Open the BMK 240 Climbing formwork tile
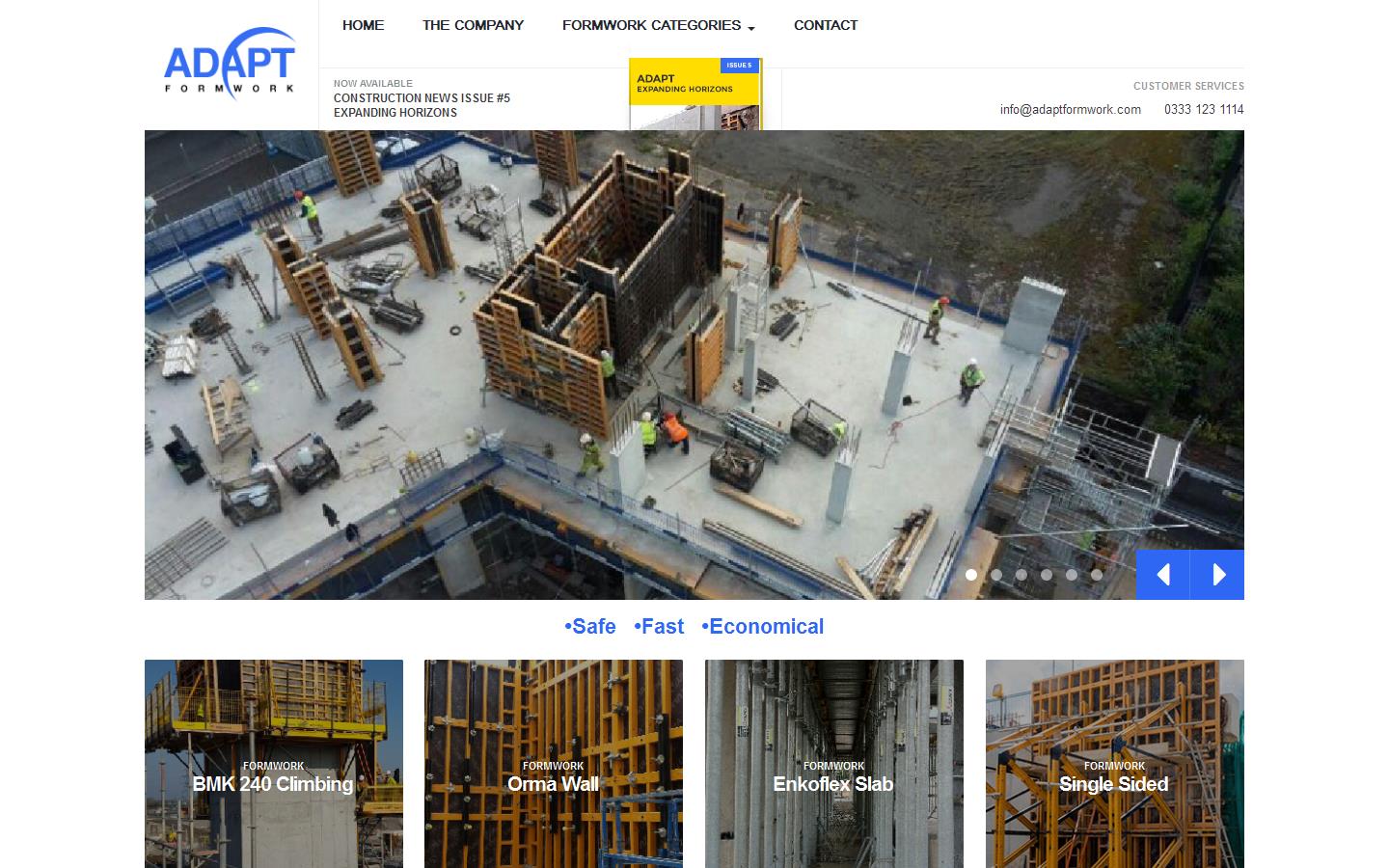 pos(274,763)
